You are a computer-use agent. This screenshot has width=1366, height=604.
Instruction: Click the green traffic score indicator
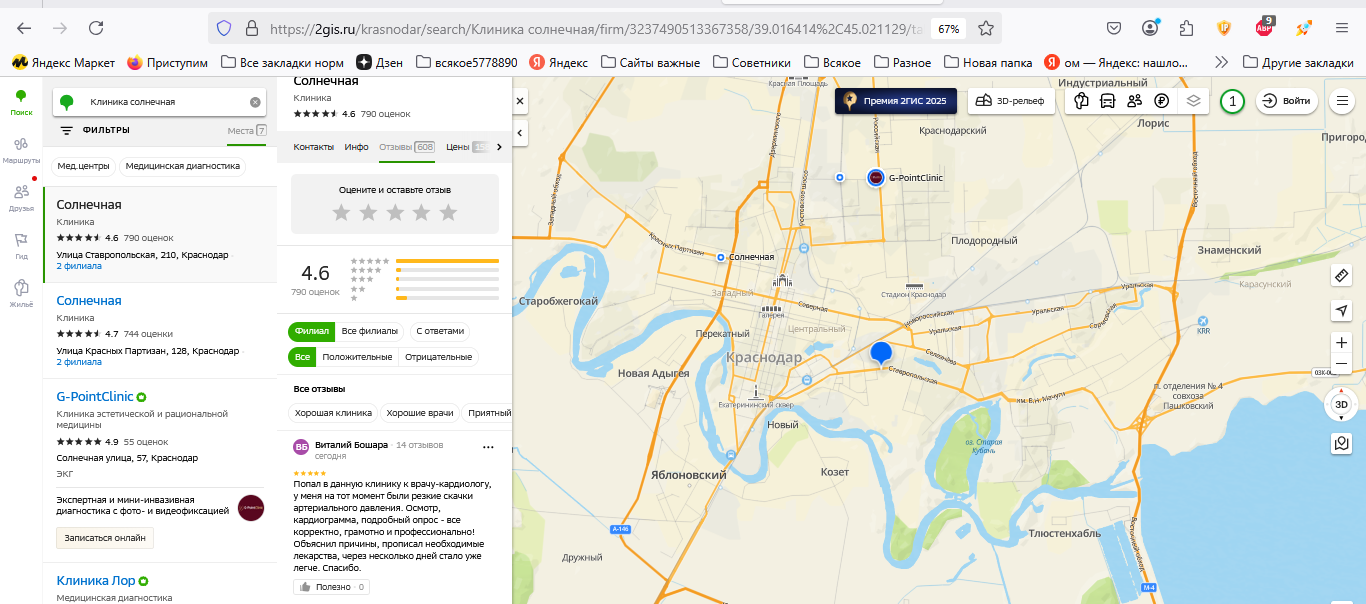click(x=1233, y=101)
